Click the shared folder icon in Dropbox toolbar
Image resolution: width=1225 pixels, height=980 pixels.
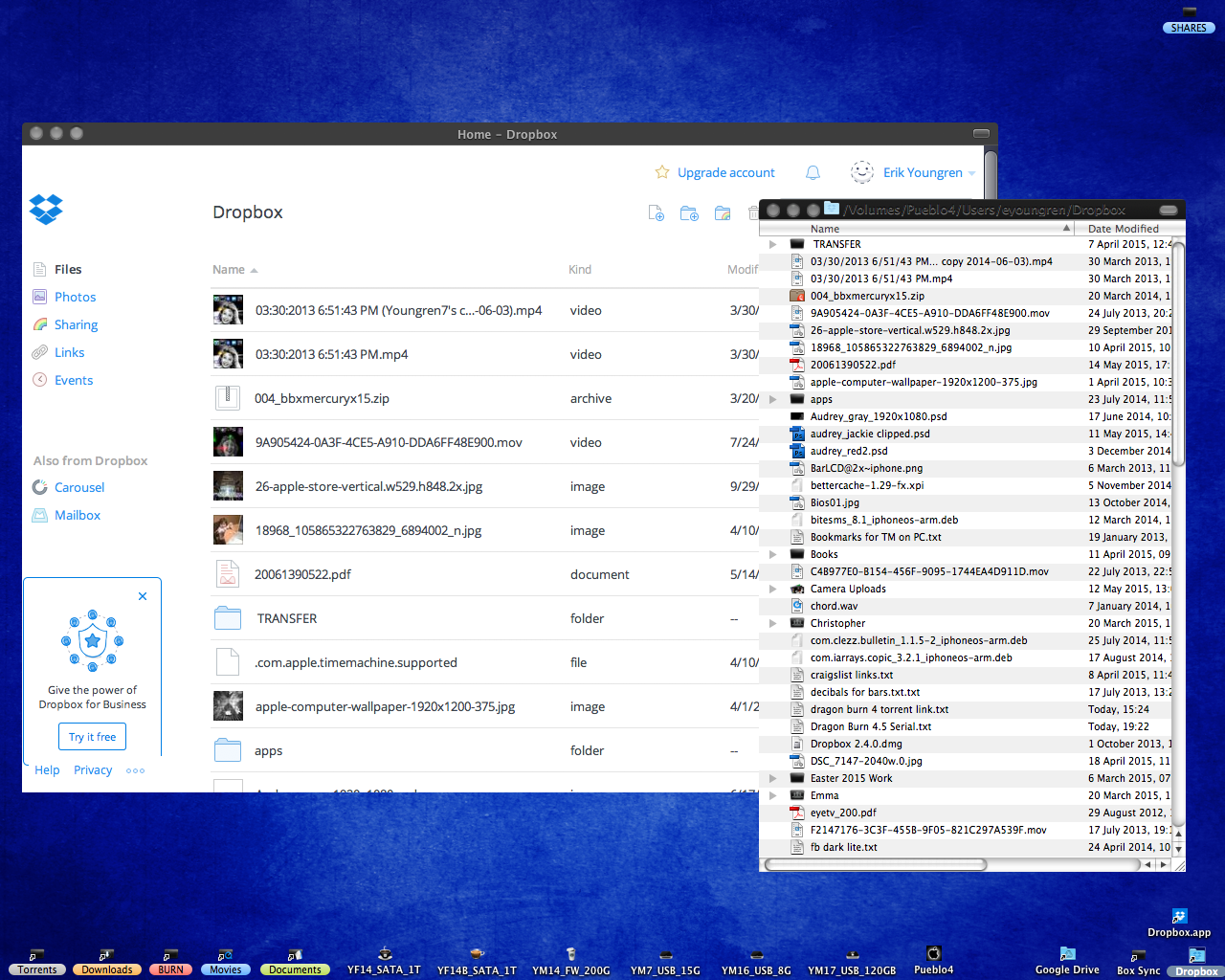723,212
